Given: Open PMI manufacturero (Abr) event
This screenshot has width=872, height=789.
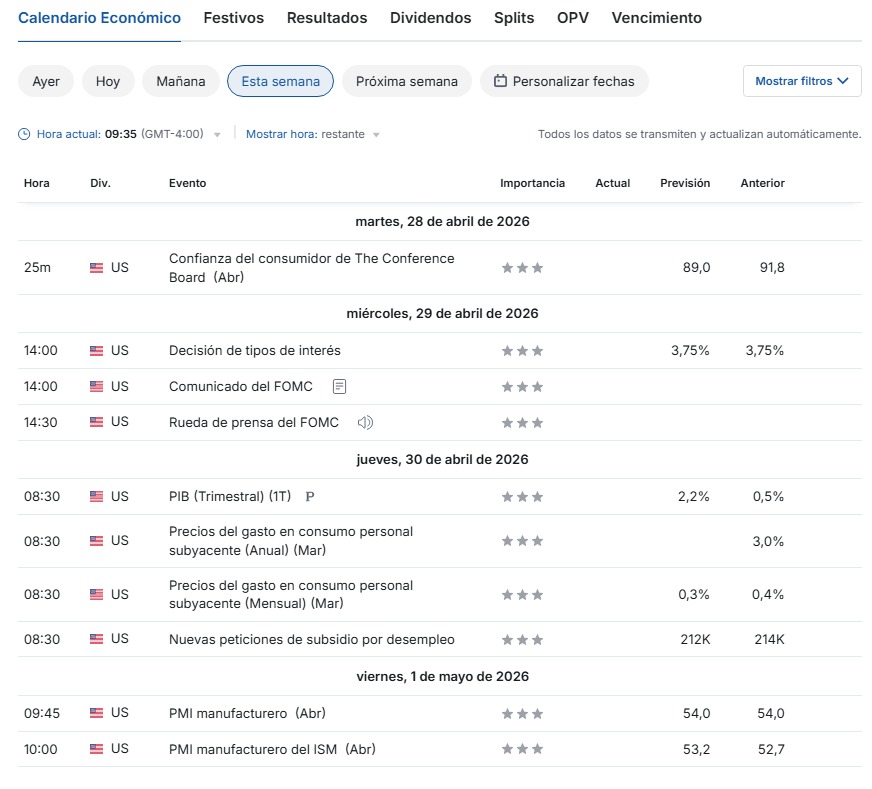Looking at the screenshot, I should click(247, 713).
